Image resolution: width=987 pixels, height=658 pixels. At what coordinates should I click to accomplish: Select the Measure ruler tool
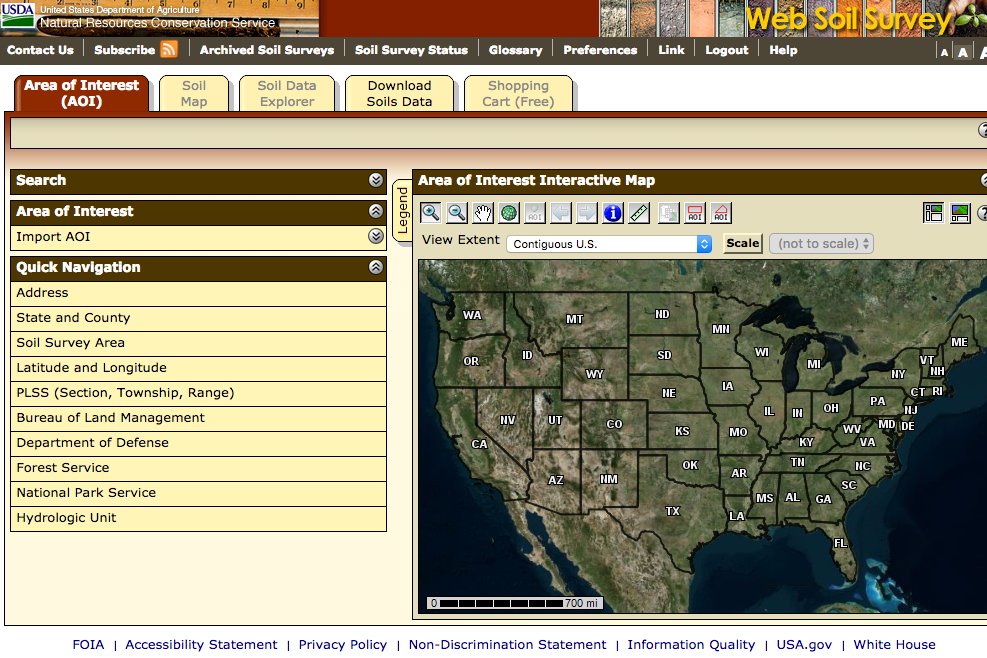[x=639, y=213]
